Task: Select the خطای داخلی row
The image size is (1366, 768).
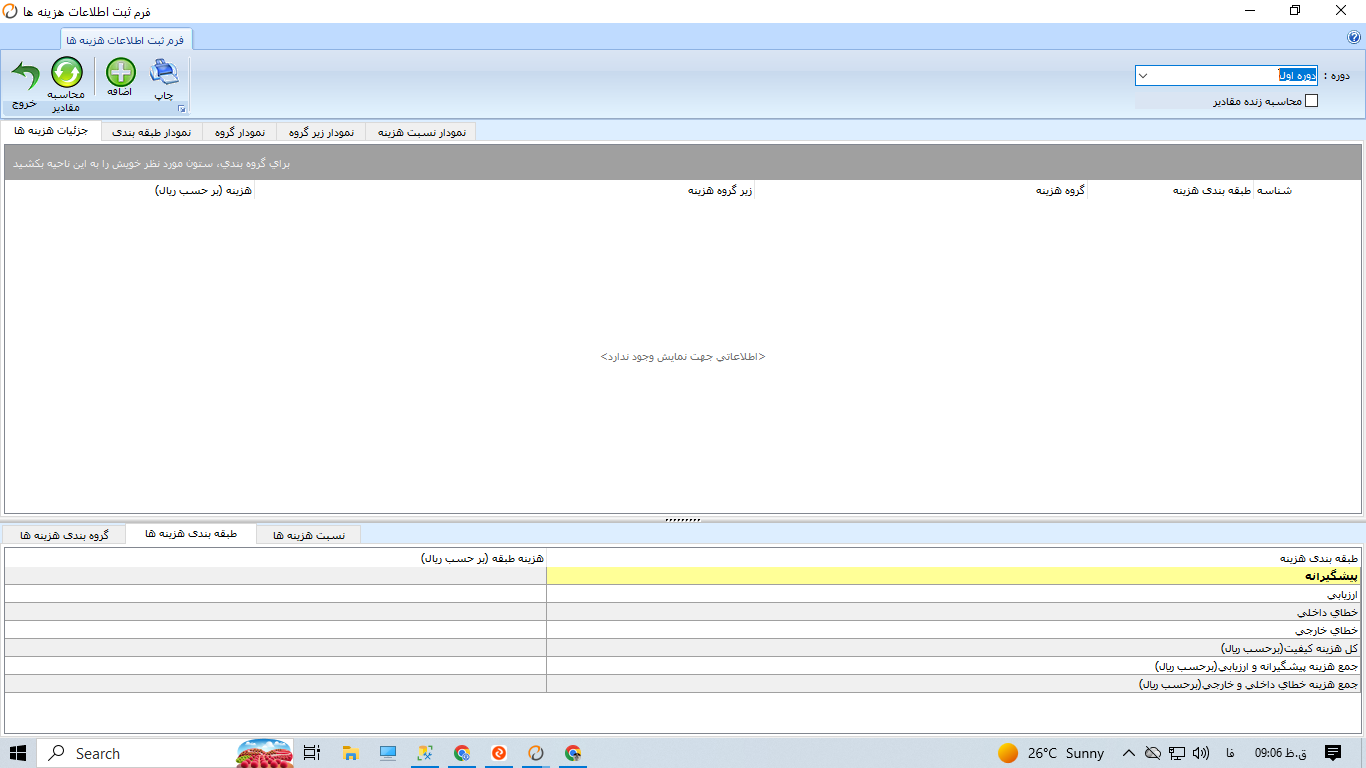Action: click(683, 612)
